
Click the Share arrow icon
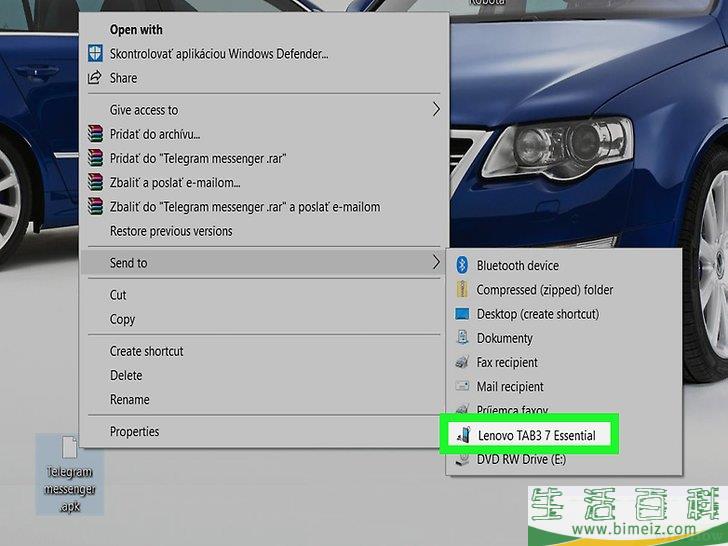(95, 78)
